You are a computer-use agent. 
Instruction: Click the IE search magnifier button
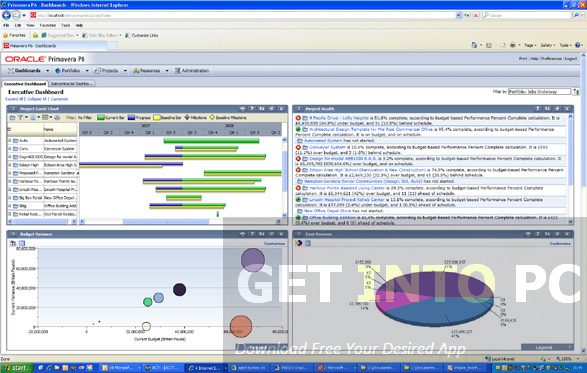pyautogui.click(x=576, y=15)
